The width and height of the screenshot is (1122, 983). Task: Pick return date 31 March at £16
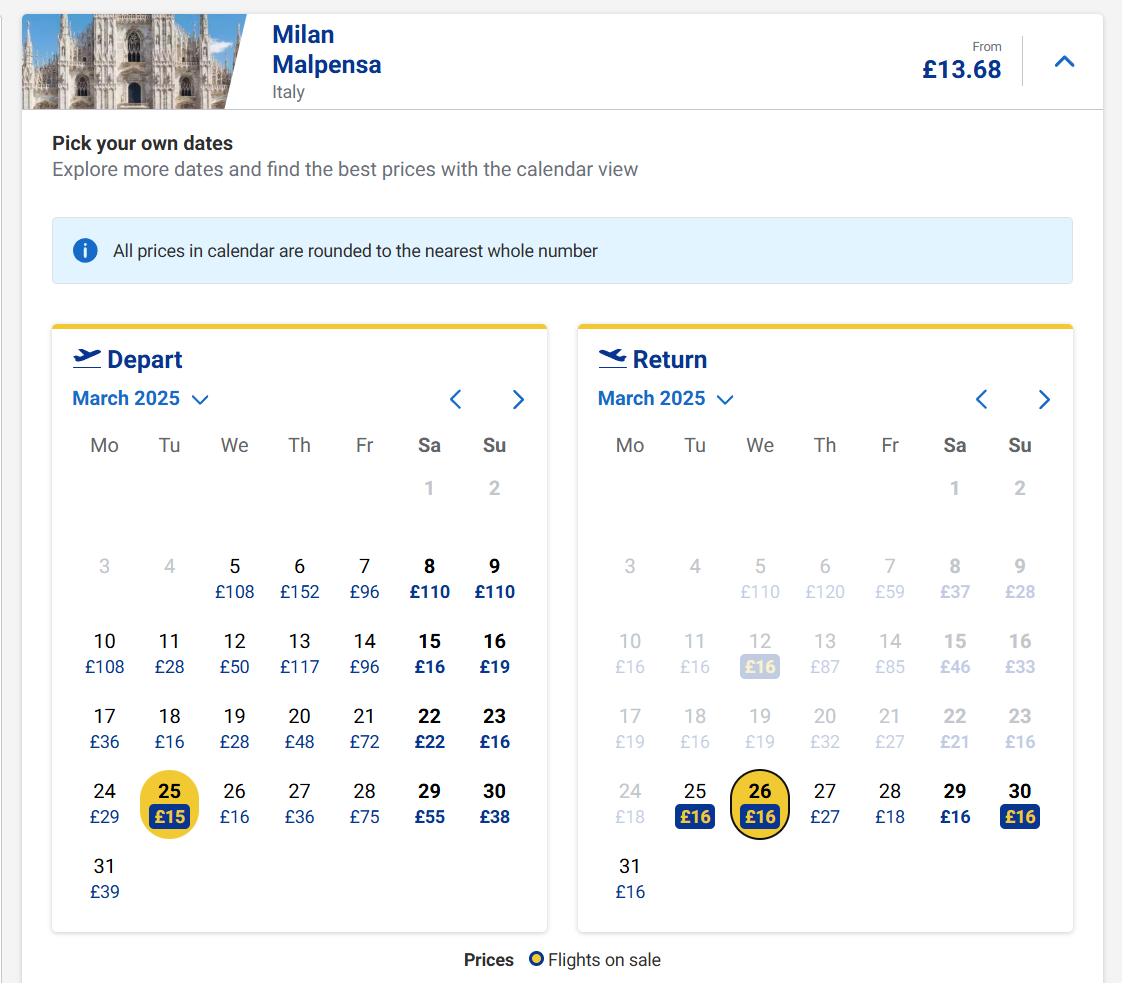tap(630, 879)
